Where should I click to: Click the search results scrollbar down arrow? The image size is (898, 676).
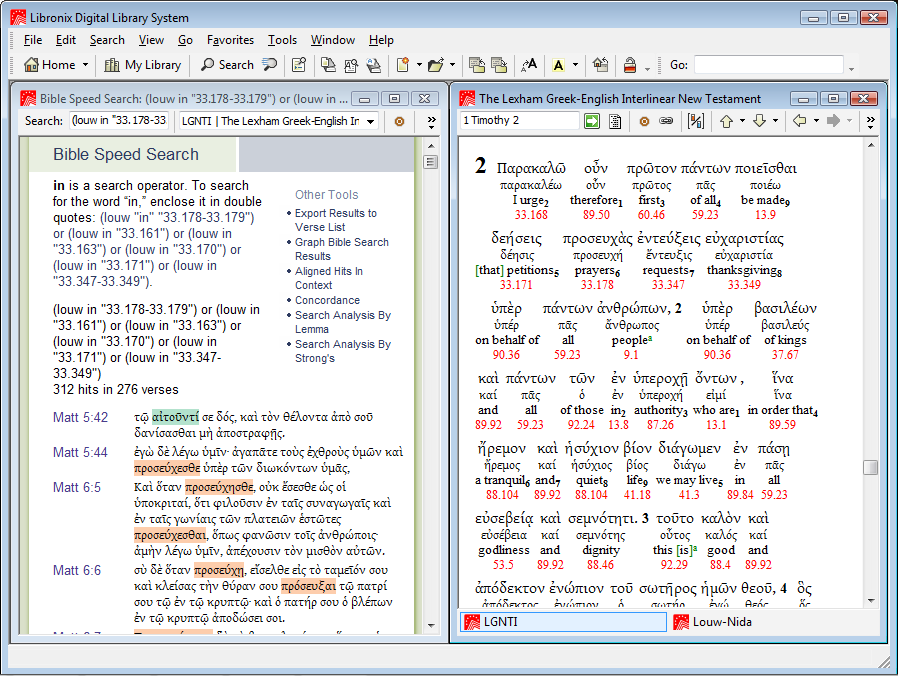click(x=431, y=626)
